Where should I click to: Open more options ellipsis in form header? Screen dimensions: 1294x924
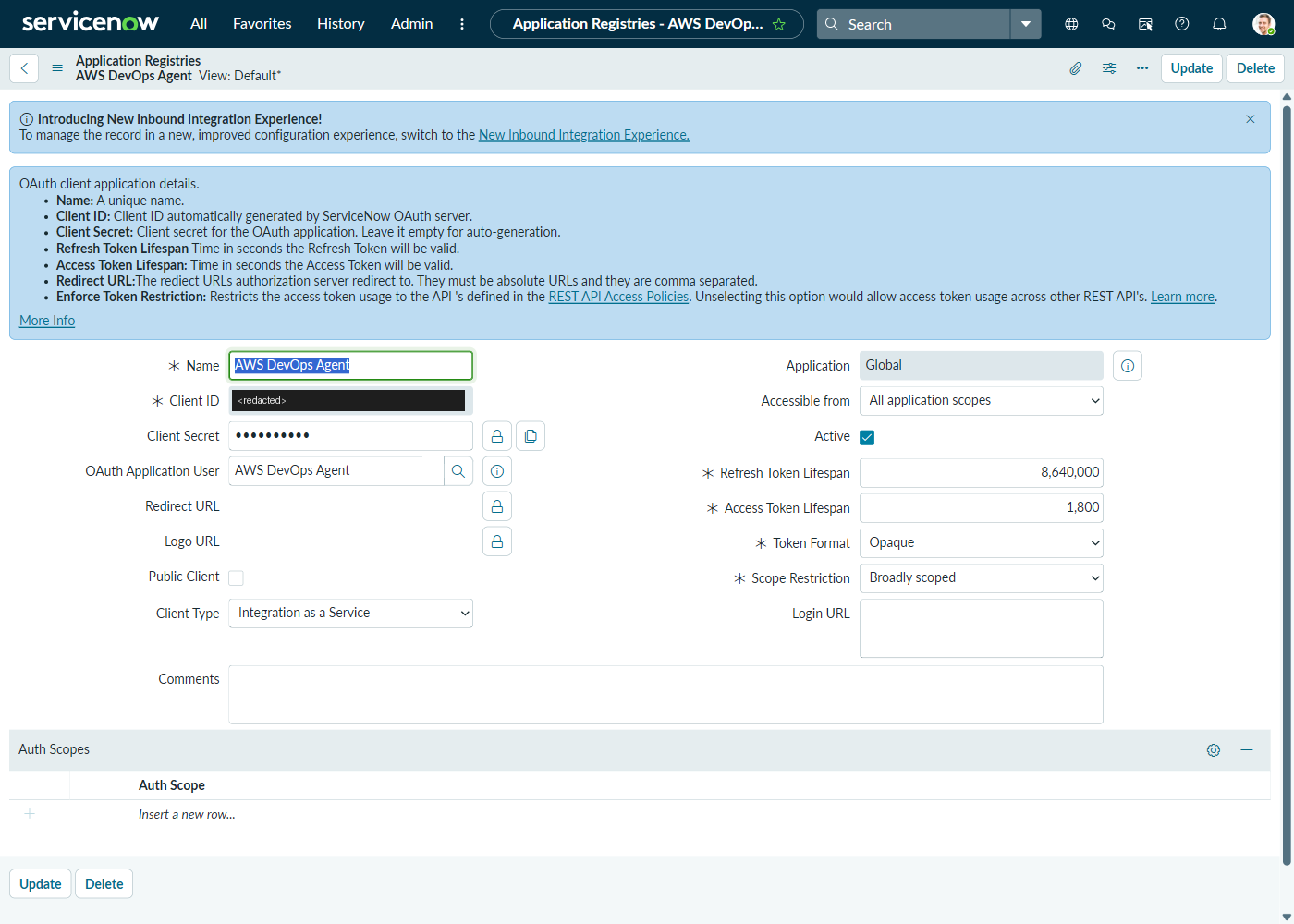tap(1142, 68)
